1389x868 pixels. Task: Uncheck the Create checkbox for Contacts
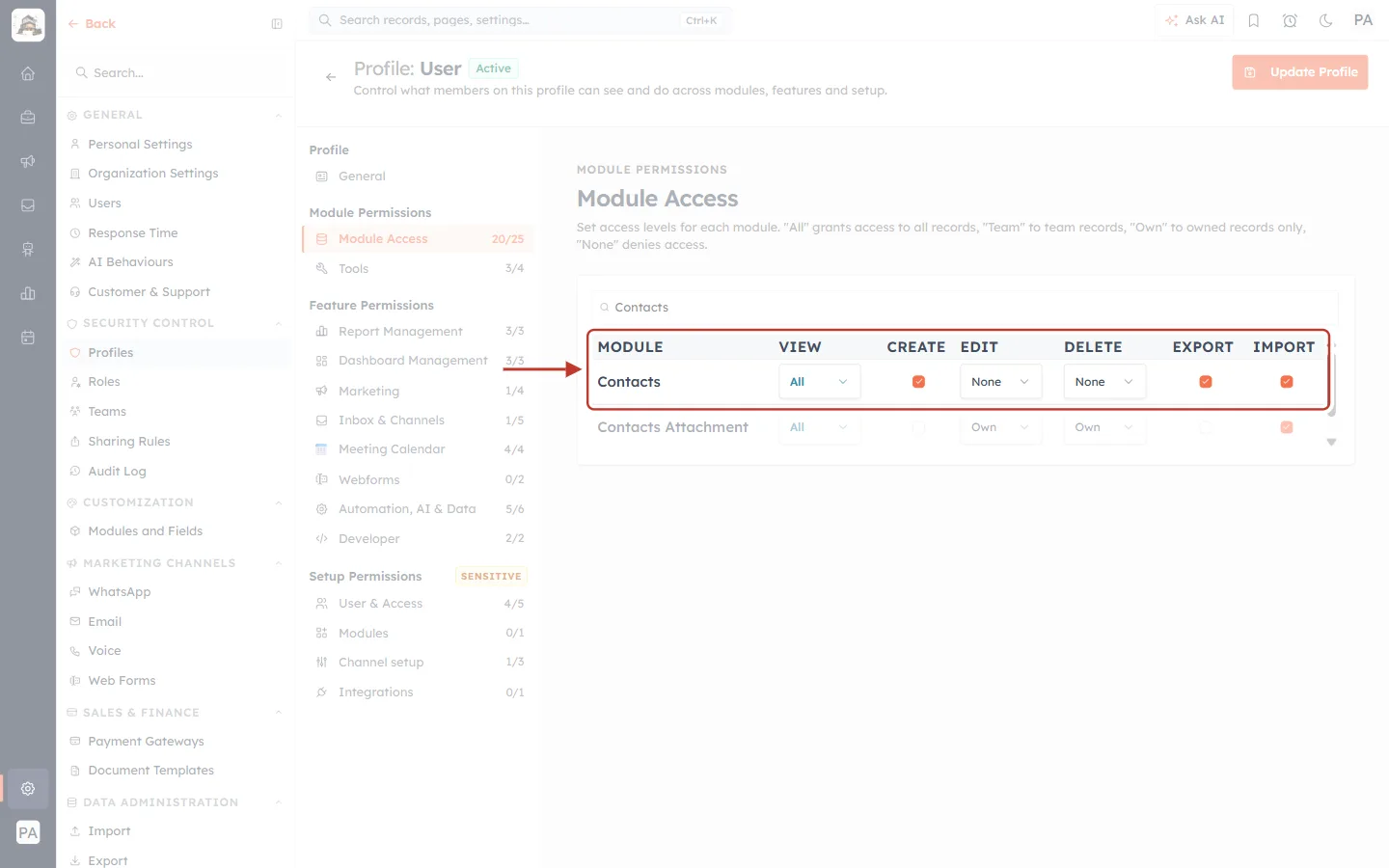point(918,382)
